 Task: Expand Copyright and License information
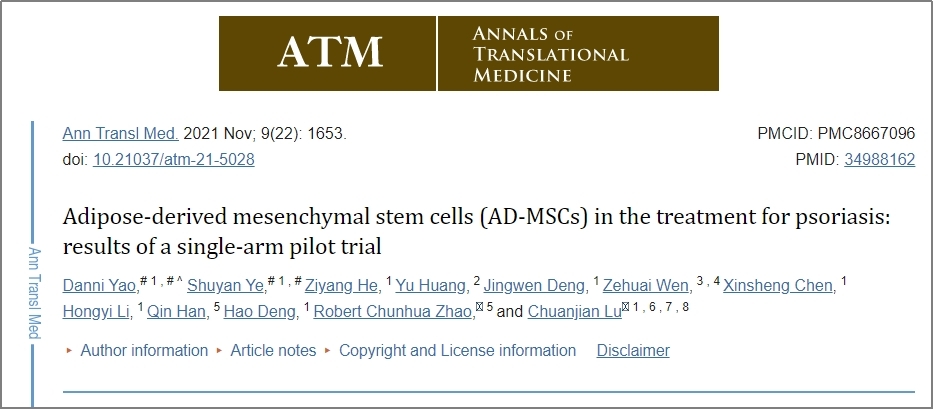(x=457, y=351)
